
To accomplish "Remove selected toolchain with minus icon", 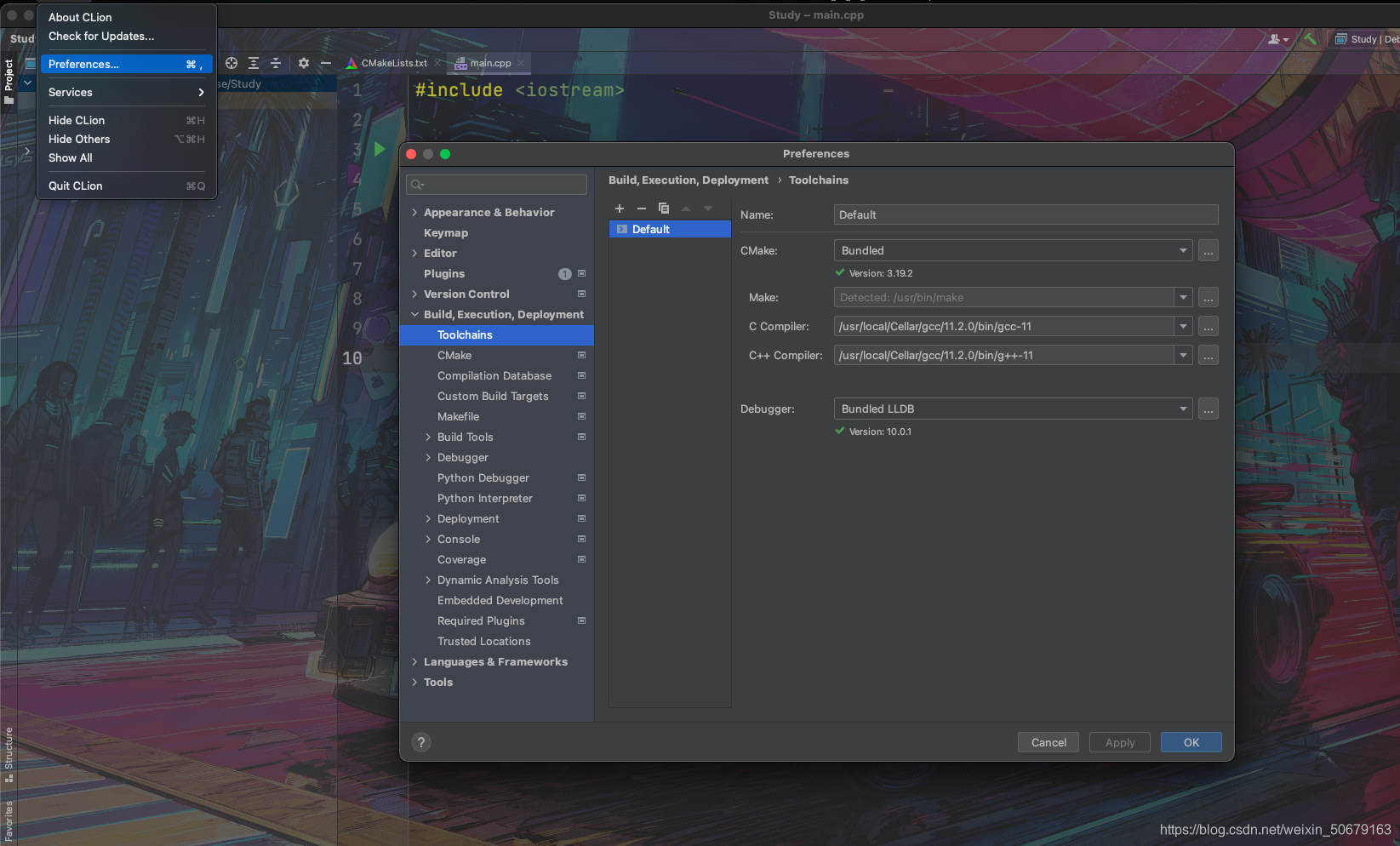I will pyautogui.click(x=642, y=209).
